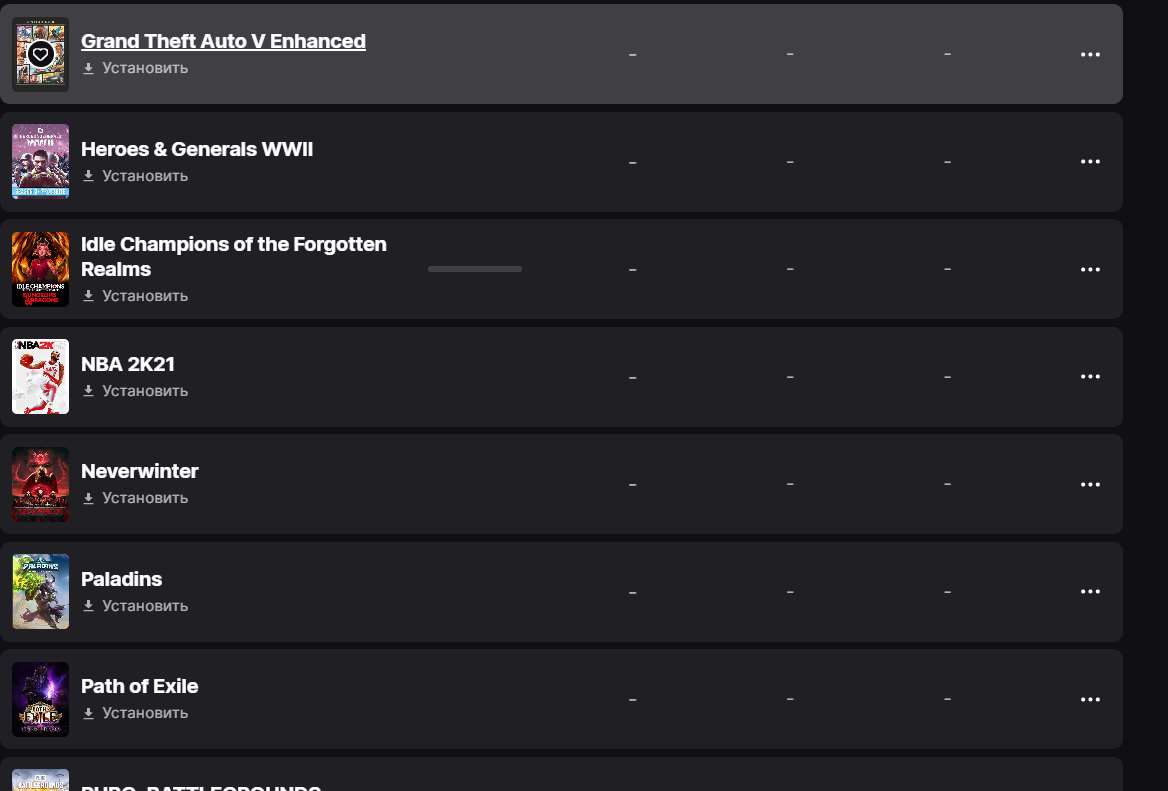Viewport: 1168px width, 791px height.
Task: Select the Path of Exile cover art
Action: click(40, 699)
